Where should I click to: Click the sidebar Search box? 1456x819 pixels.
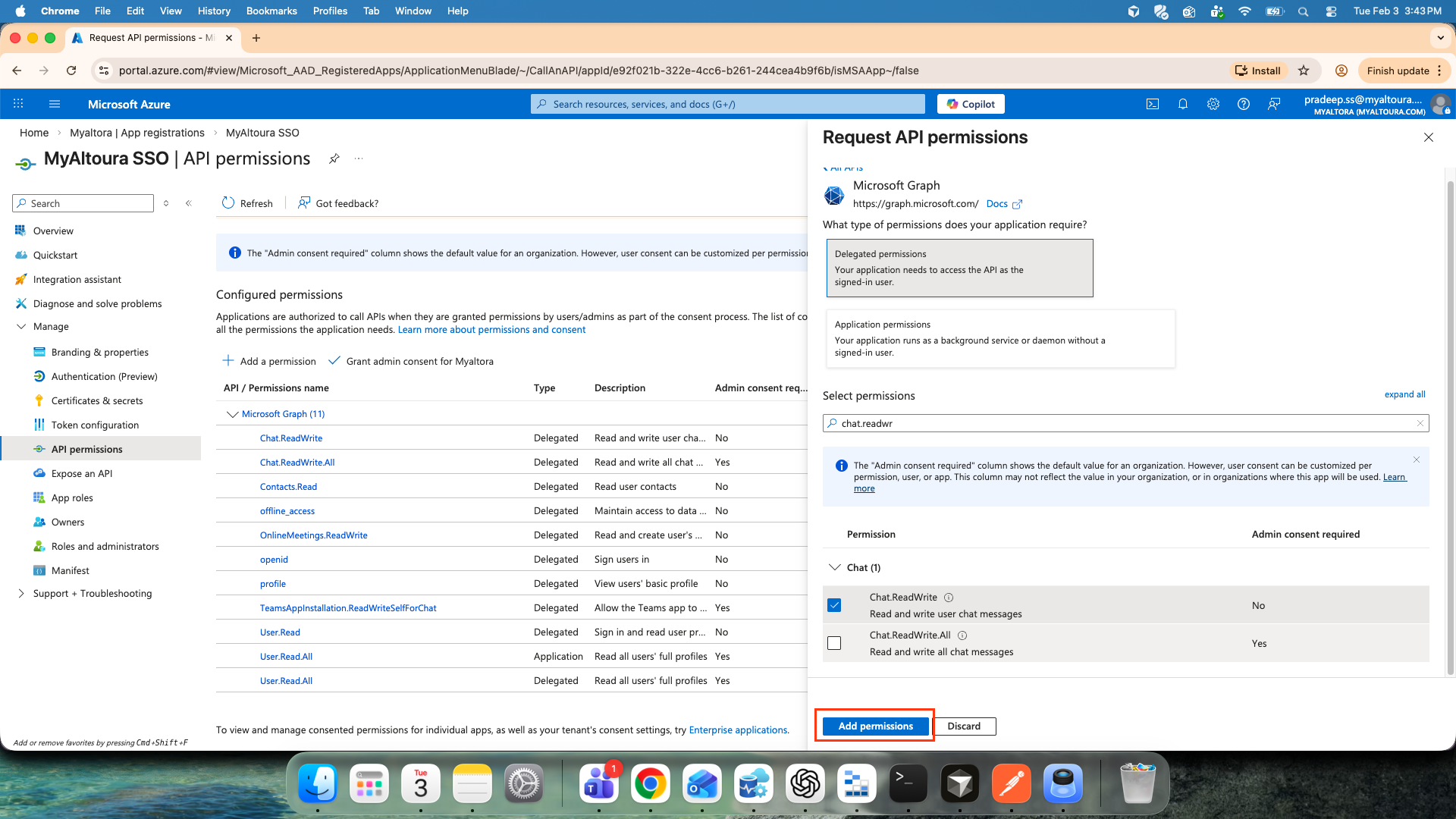(83, 203)
